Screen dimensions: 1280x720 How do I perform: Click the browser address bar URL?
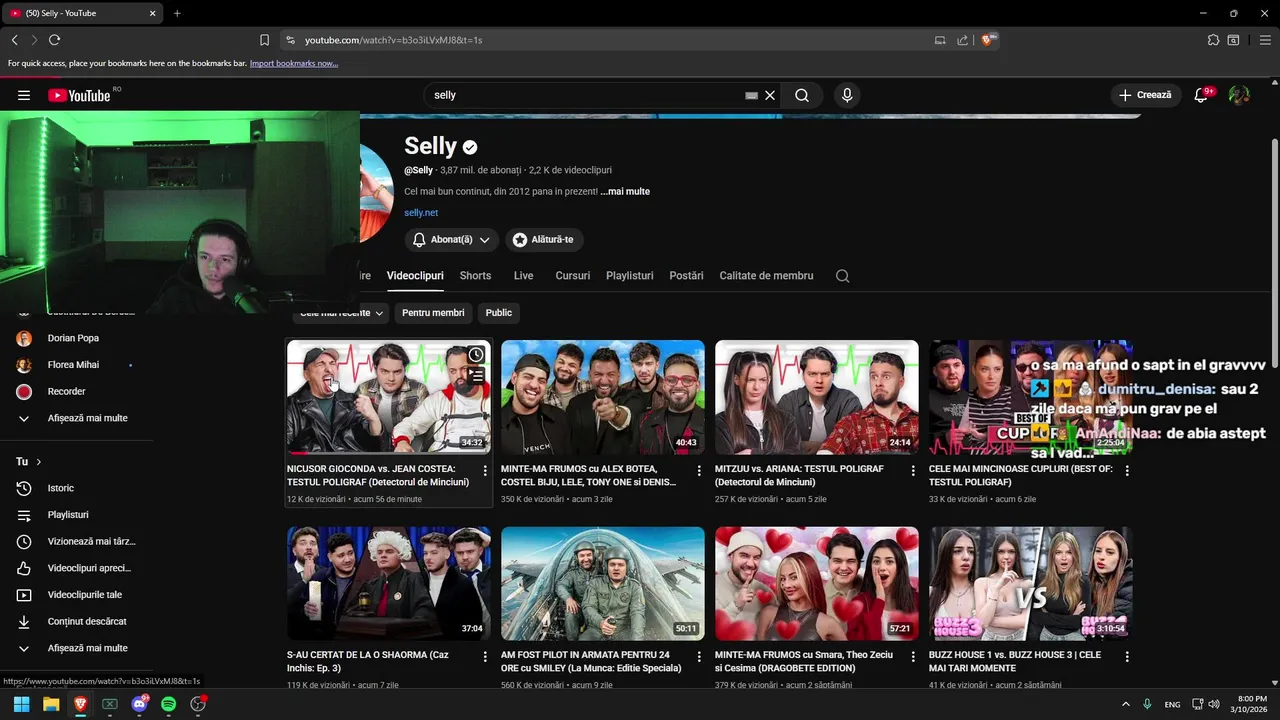pyautogui.click(x=393, y=40)
